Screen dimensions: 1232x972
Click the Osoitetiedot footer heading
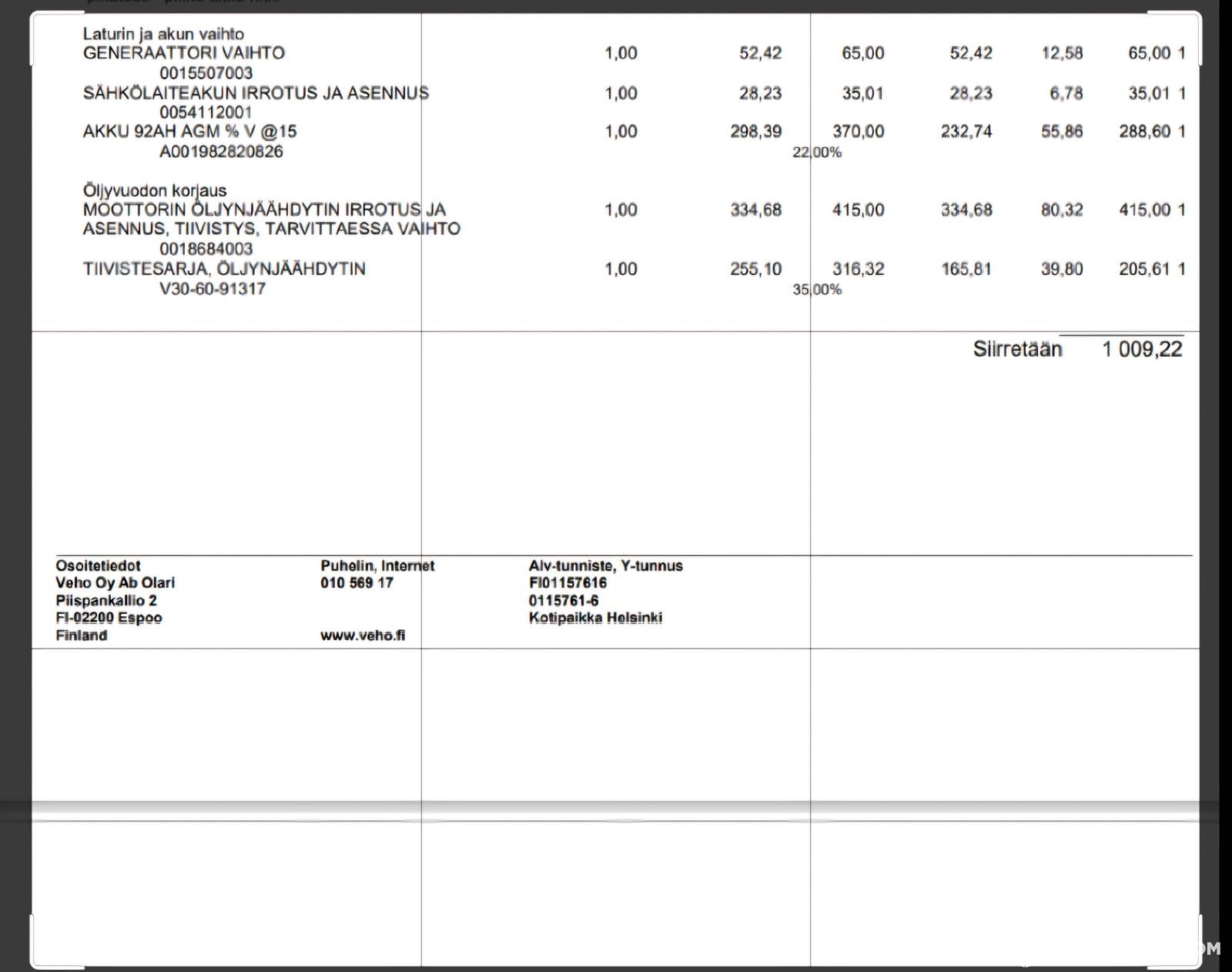98,565
